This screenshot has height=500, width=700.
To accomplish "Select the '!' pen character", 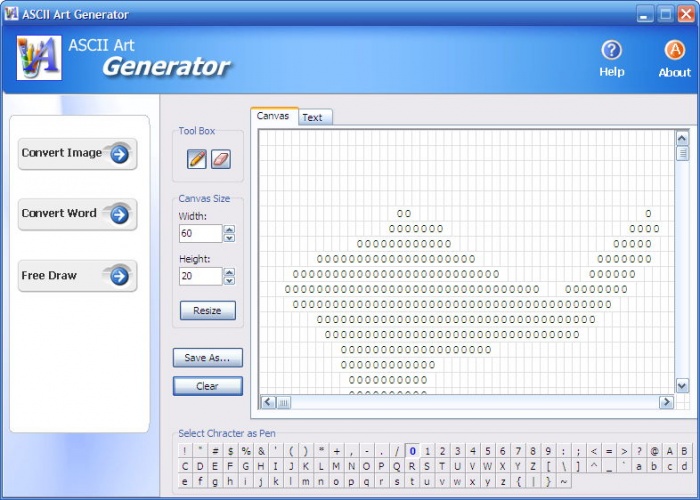I will point(184,451).
